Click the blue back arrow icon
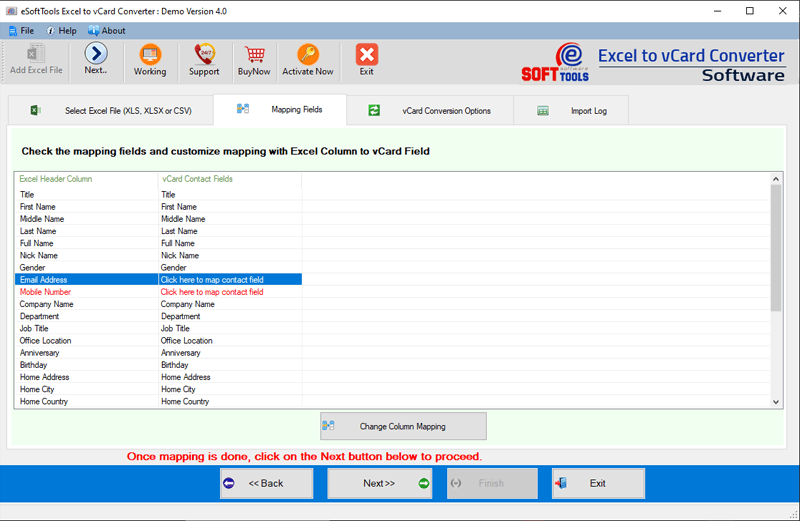Image resolution: width=800 pixels, height=521 pixels. [x=229, y=483]
